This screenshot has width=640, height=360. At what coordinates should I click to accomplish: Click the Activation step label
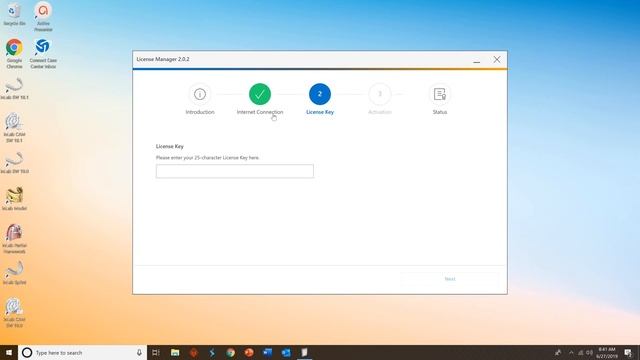pyautogui.click(x=380, y=112)
